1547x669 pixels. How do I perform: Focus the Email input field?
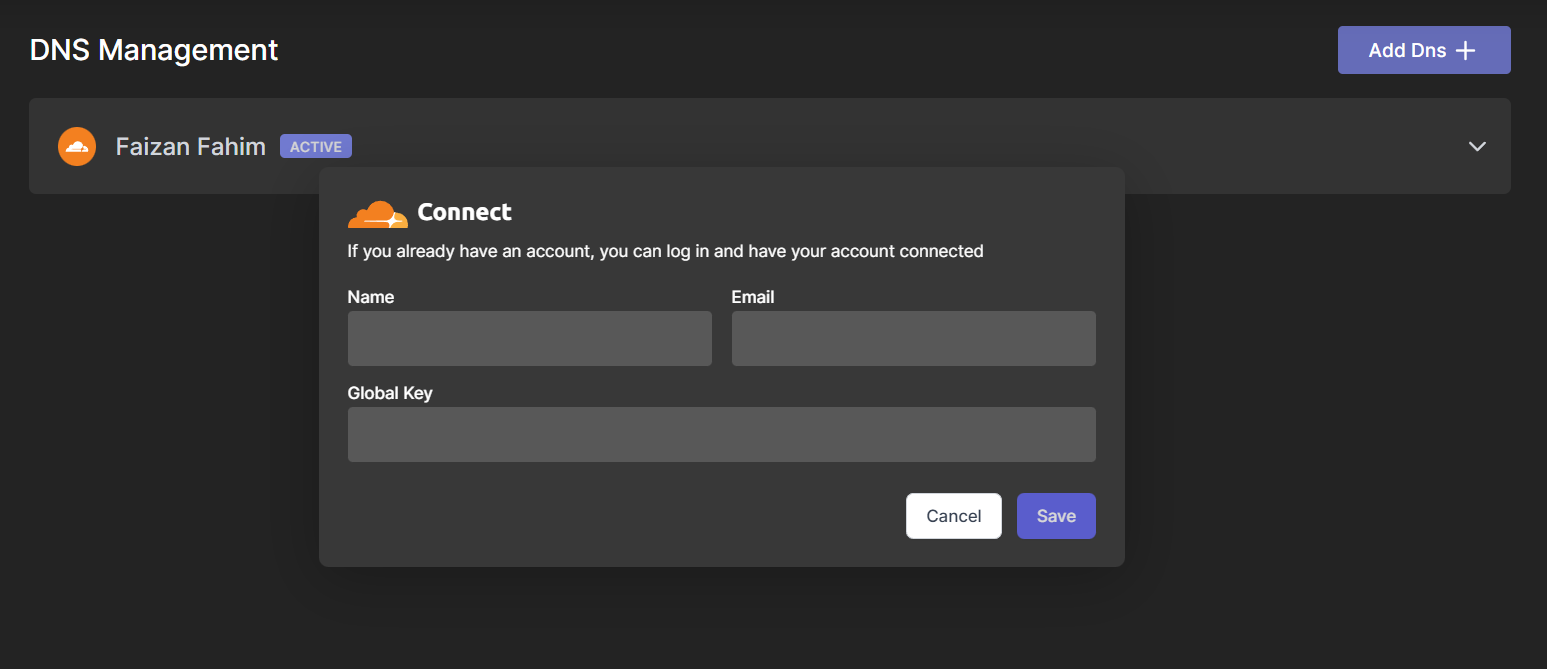click(914, 338)
